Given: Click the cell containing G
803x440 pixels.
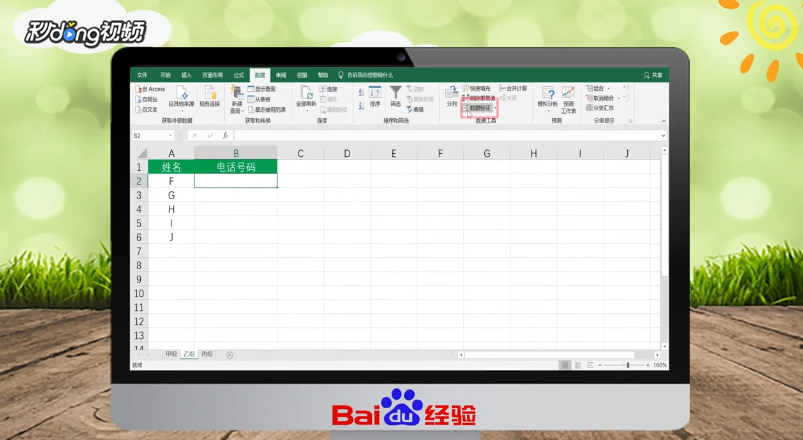Looking at the screenshot, I should tap(171, 195).
